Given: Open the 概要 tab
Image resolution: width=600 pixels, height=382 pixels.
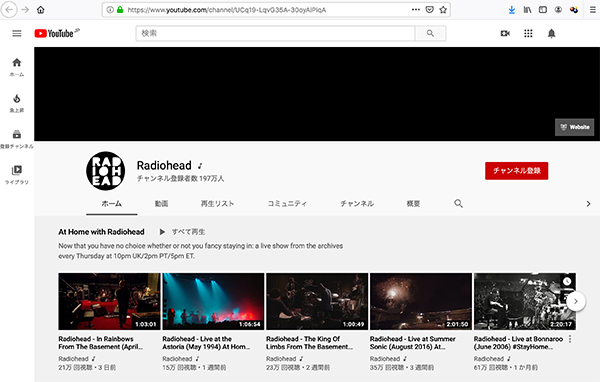Looking at the screenshot, I should tap(413, 204).
